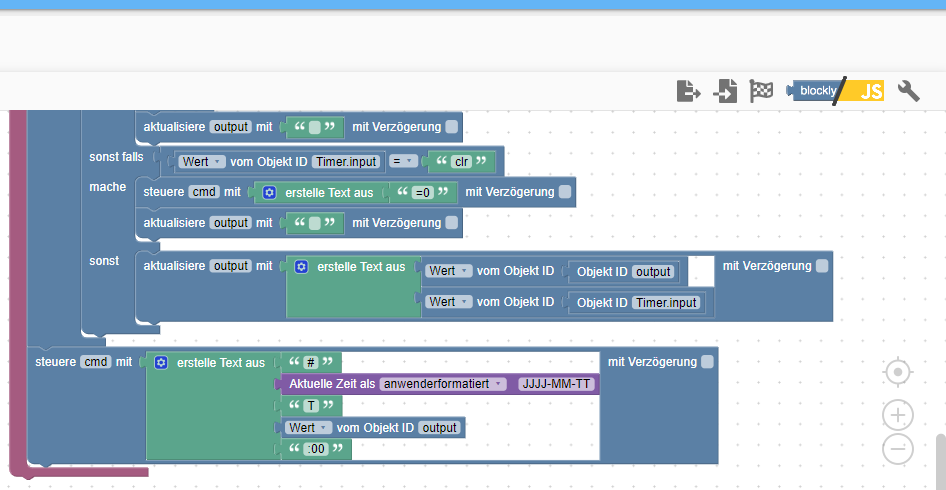Click empty text field in second aktualisiere output block
Viewport: 946px width, 490px height.
[314, 223]
